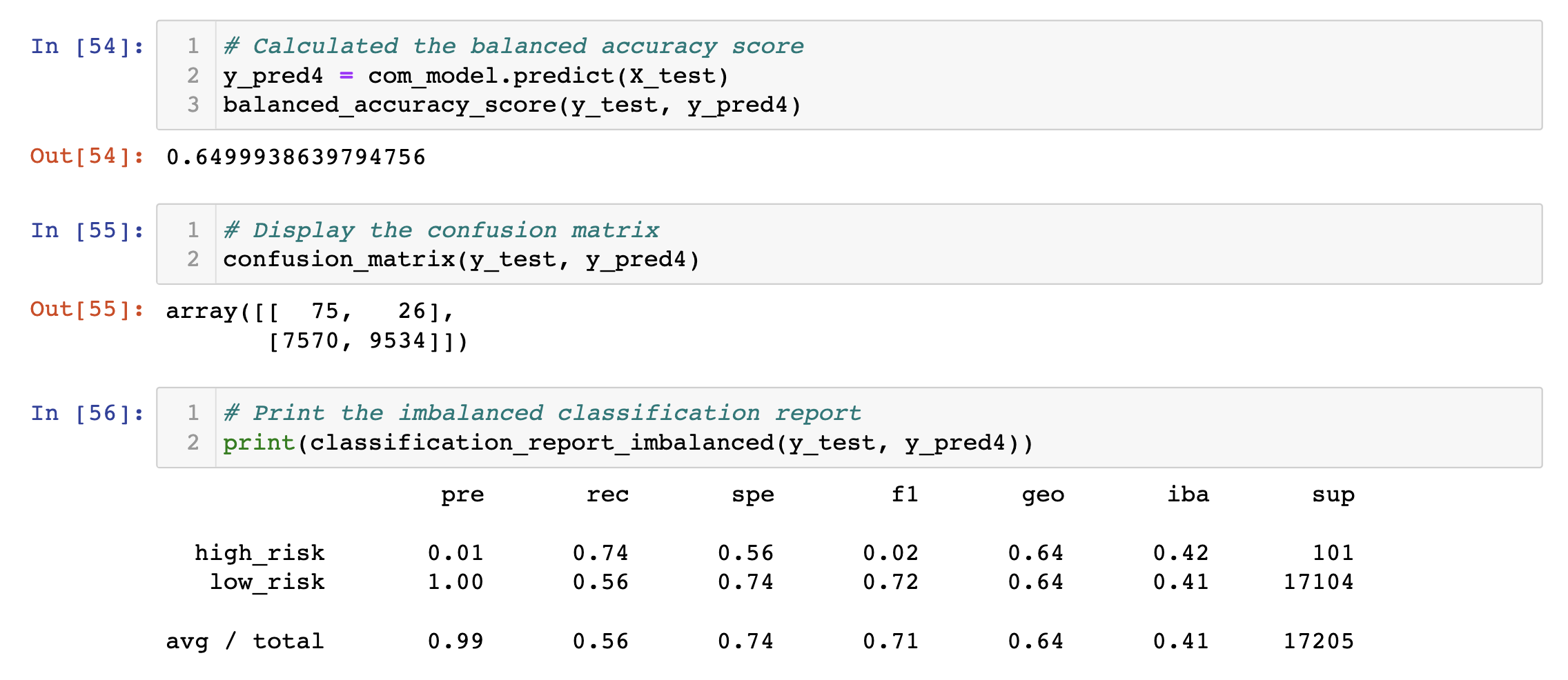Click the 'spe' column header

(753, 495)
